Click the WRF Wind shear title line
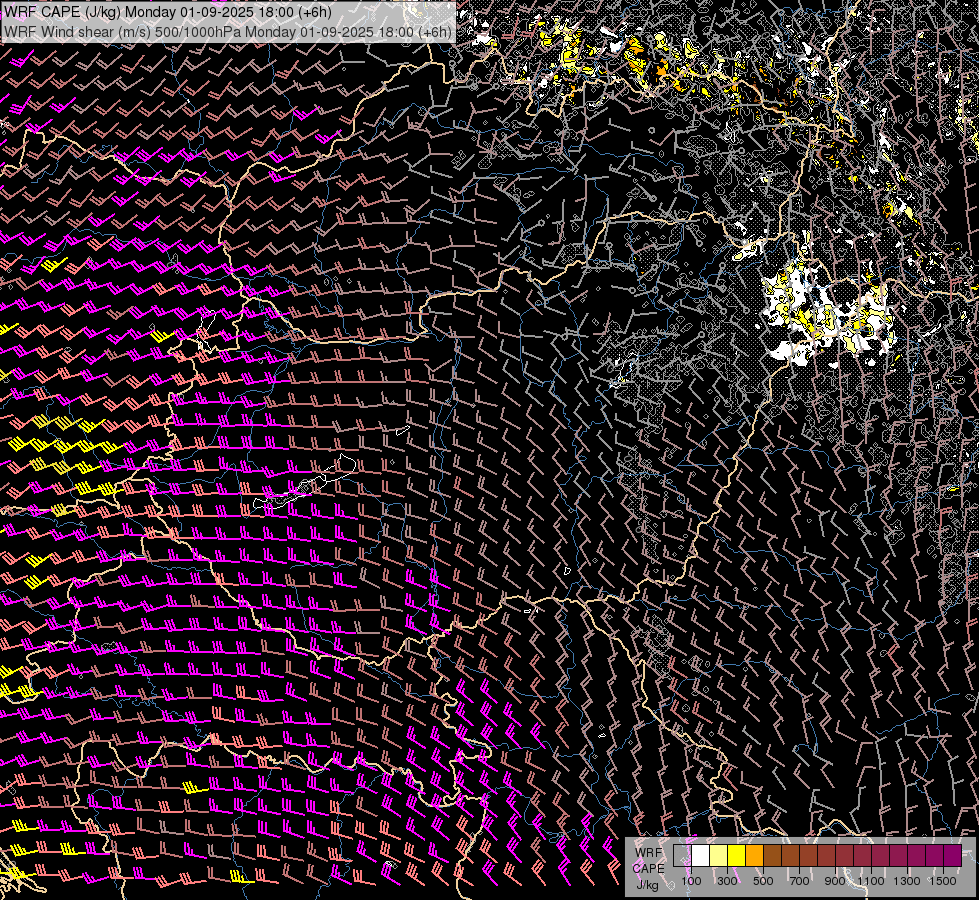 pos(228,31)
